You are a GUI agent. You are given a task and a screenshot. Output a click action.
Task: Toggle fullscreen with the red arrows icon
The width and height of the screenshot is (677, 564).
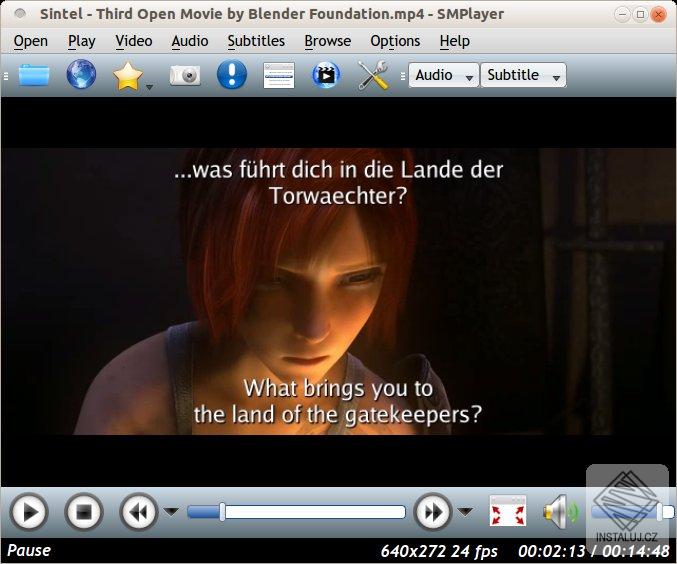click(x=508, y=511)
